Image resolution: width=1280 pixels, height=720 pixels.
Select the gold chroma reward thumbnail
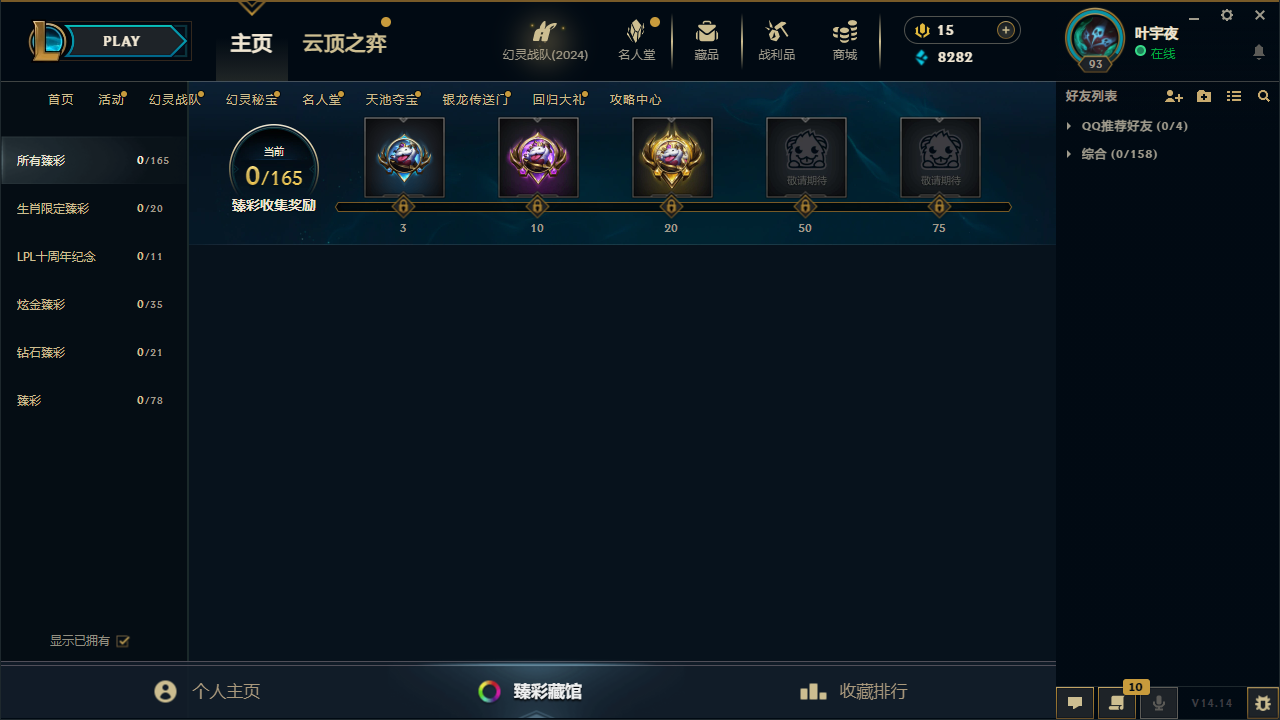(x=672, y=156)
